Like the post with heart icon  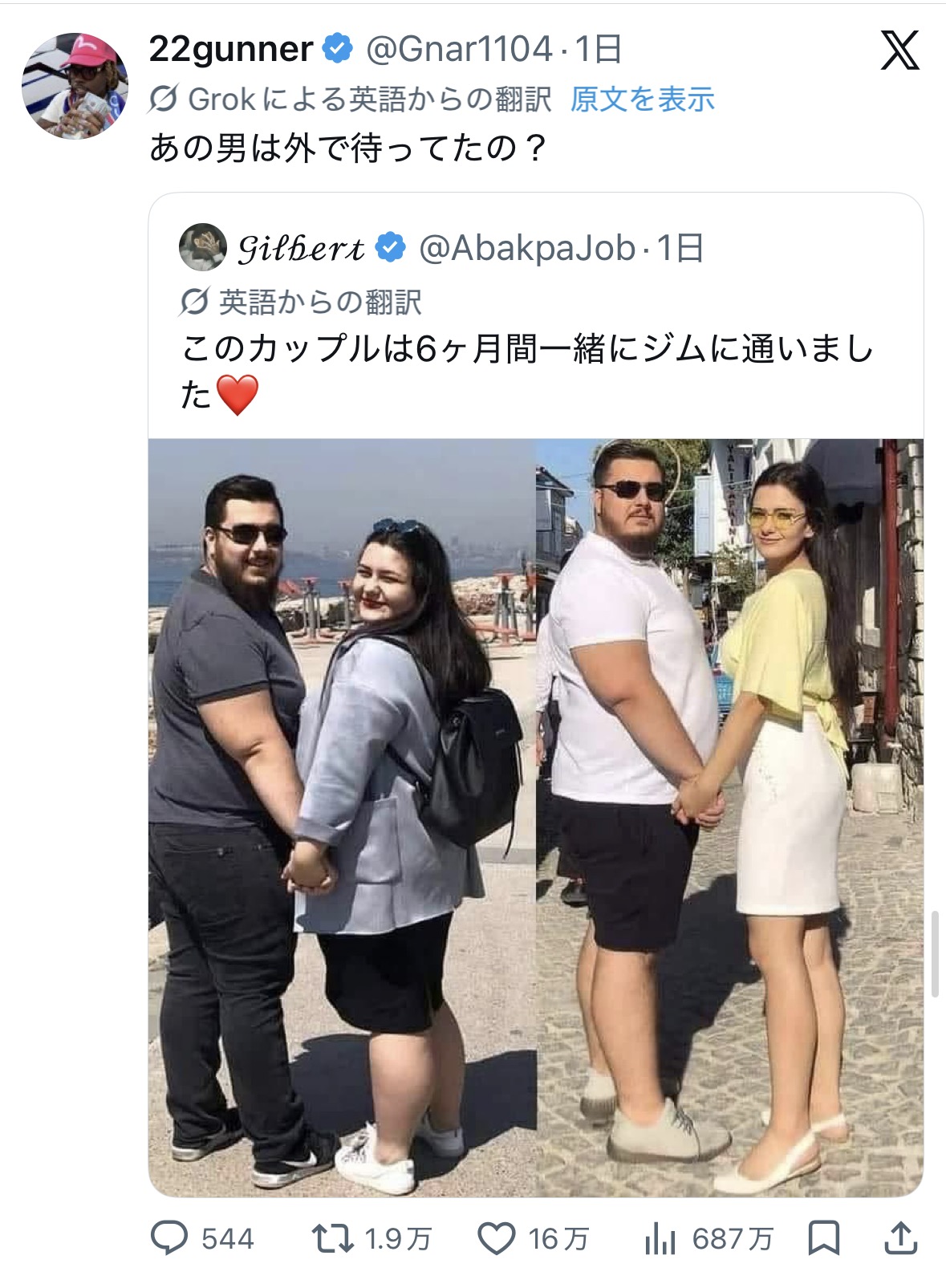point(497,1238)
